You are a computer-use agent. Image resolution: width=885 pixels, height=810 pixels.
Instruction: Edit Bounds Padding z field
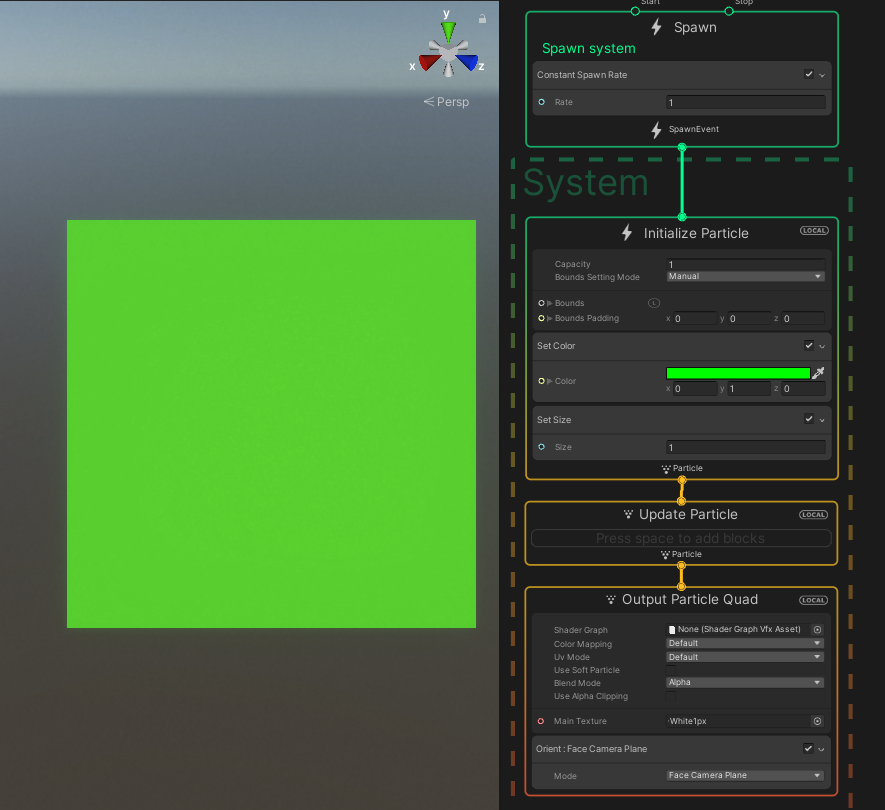point(803,318)
